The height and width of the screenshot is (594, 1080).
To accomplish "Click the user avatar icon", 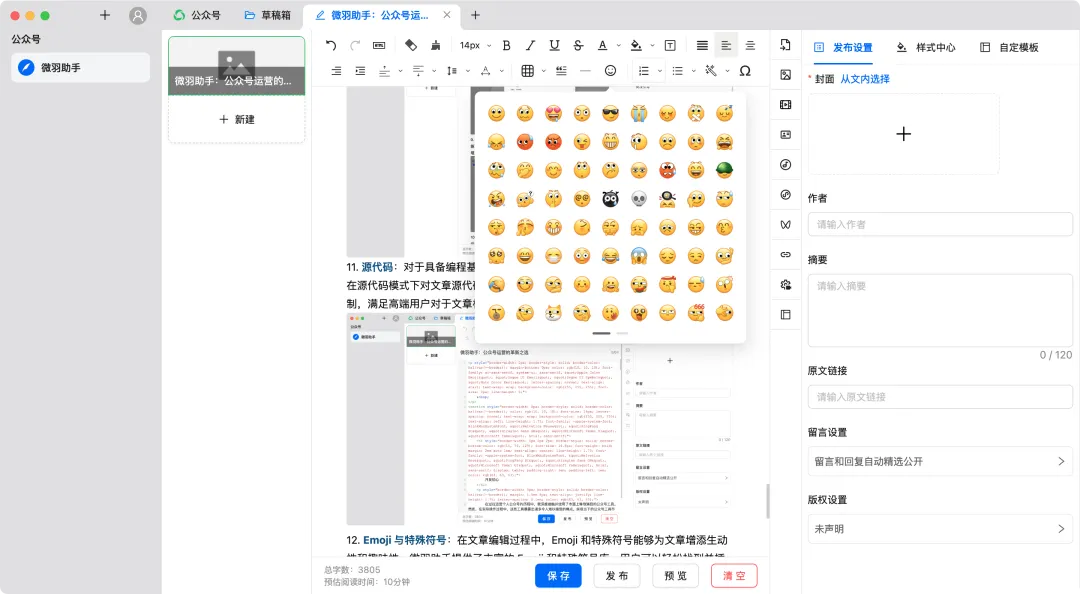I will [138, 15].
